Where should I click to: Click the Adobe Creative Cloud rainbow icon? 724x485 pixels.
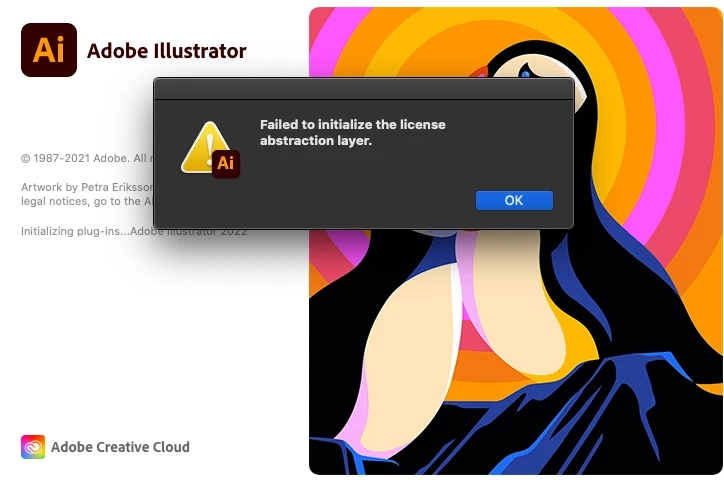pyautogui.click(x=33, y=447)
